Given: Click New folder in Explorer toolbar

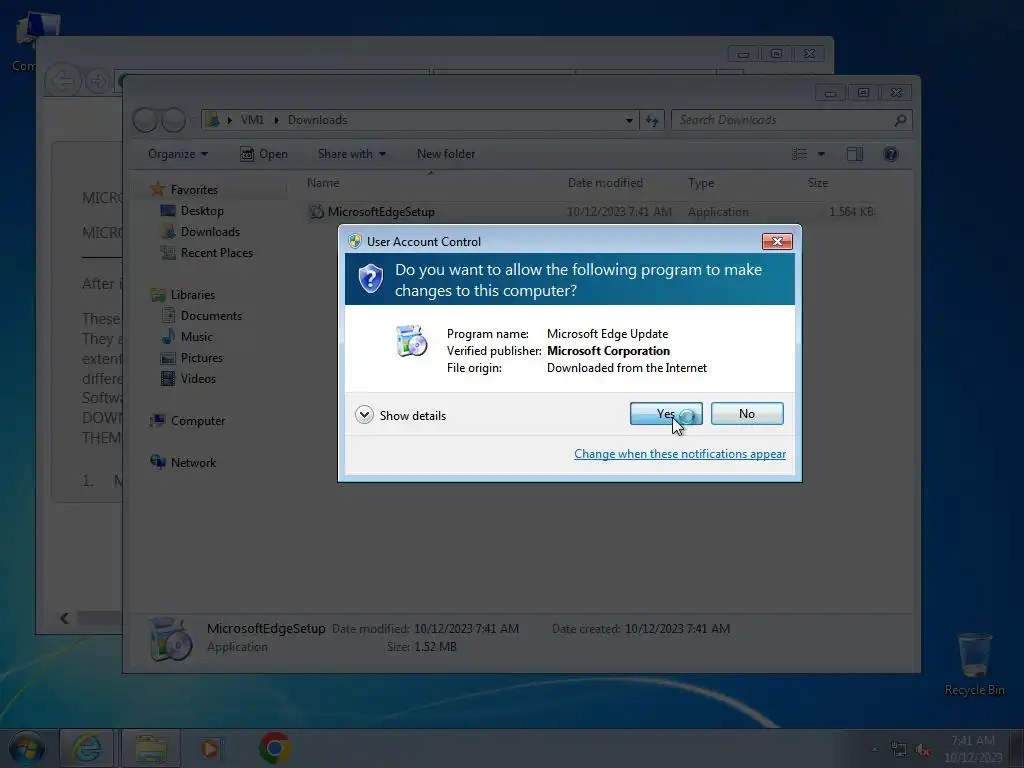Looking at the screenshot, I should click(446, 154).
